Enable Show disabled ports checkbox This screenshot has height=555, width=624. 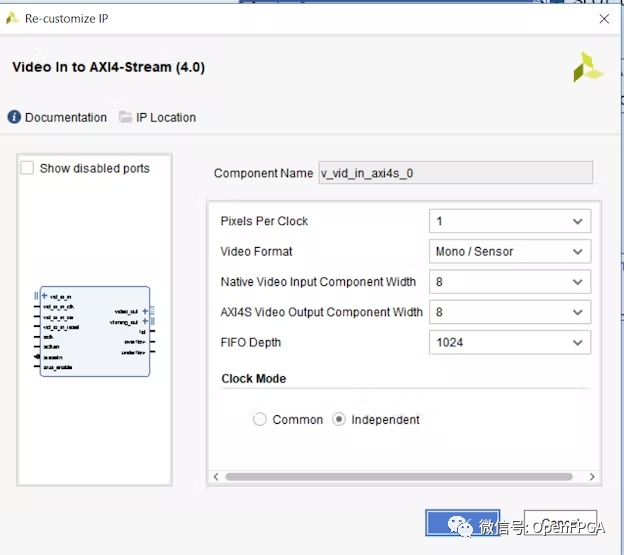(28, 168)
